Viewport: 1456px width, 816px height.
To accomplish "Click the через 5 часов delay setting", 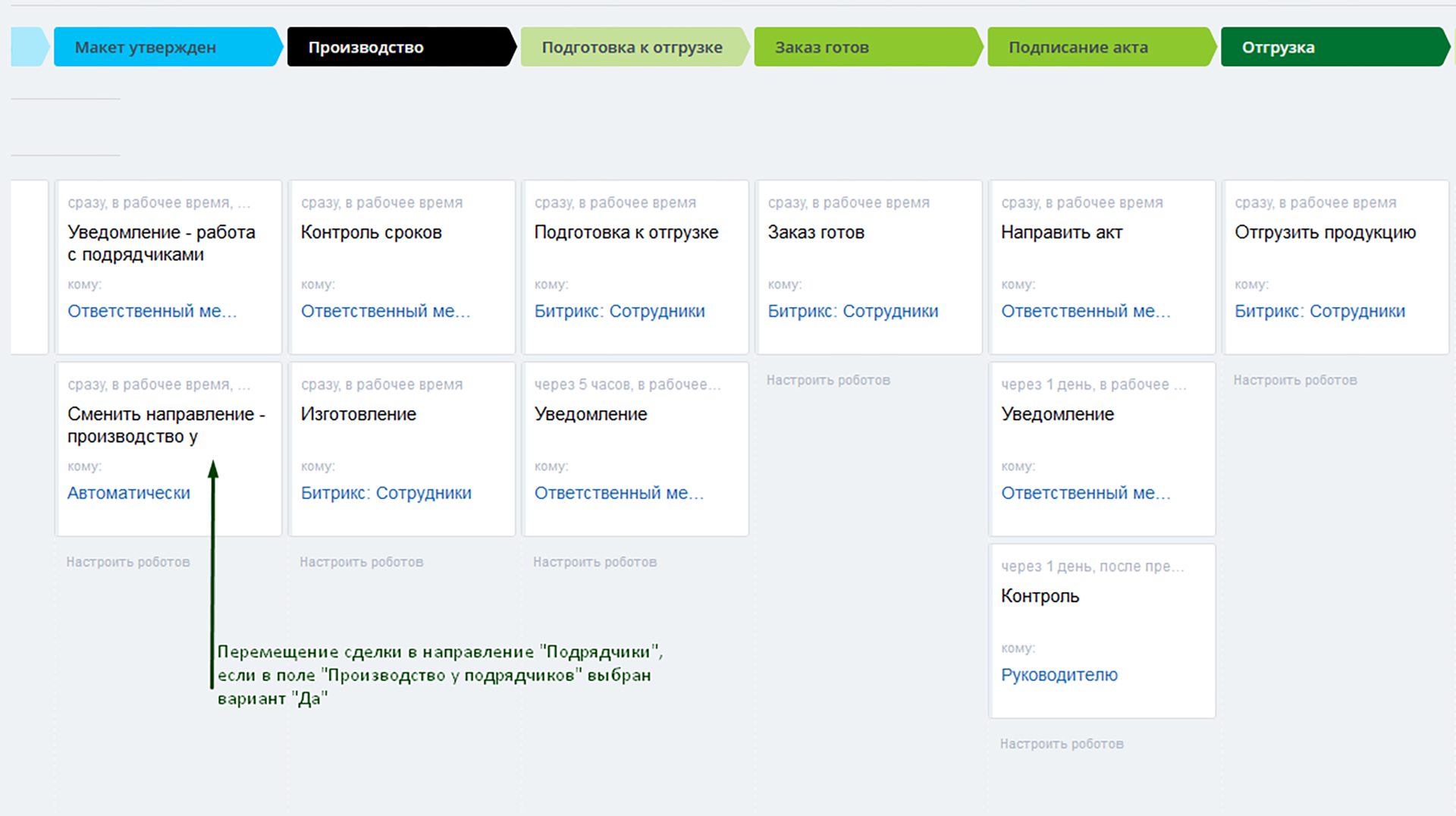I will (x=626, y=384).
